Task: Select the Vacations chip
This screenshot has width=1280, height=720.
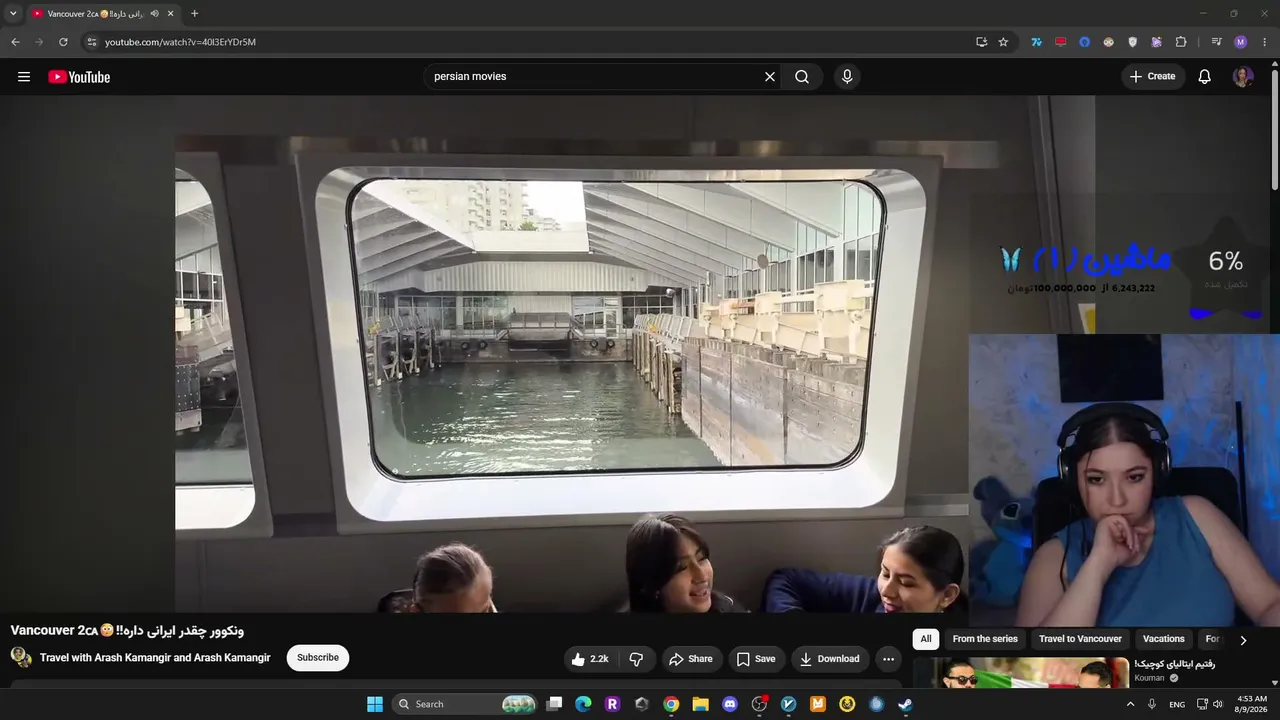Action: (1163, 639)
